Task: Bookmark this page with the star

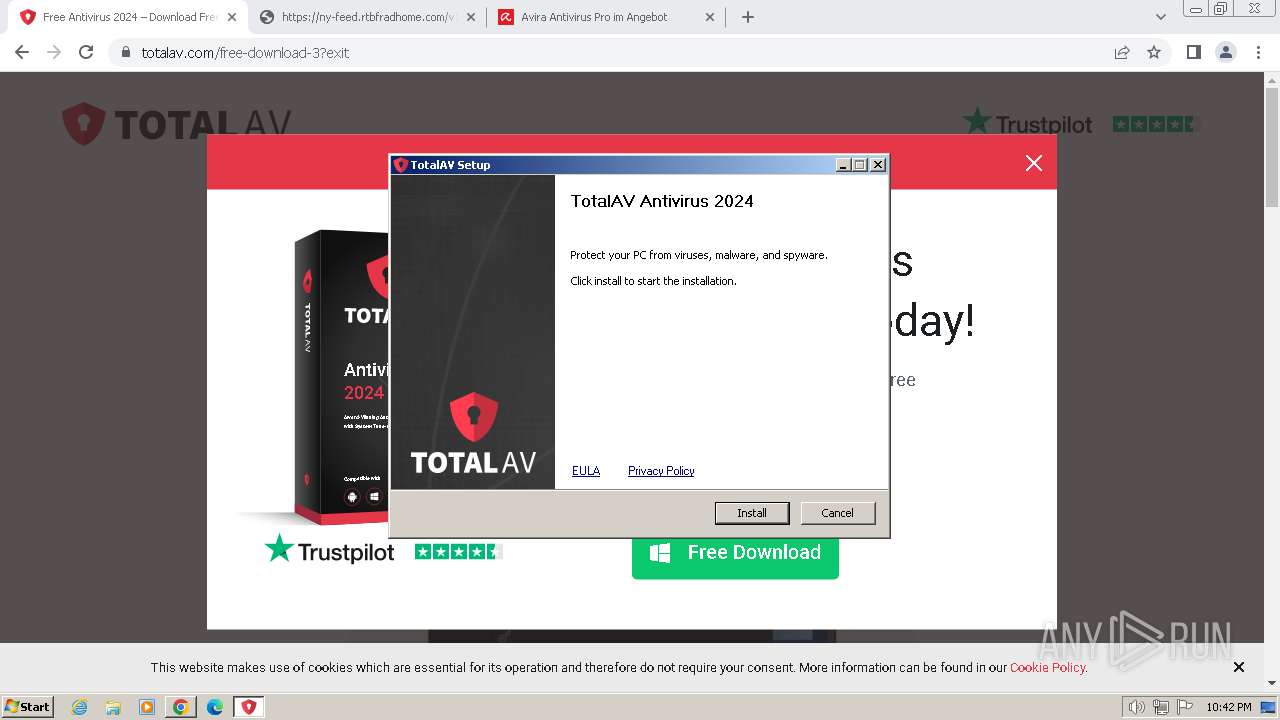Action: (x=1154, y=52)
